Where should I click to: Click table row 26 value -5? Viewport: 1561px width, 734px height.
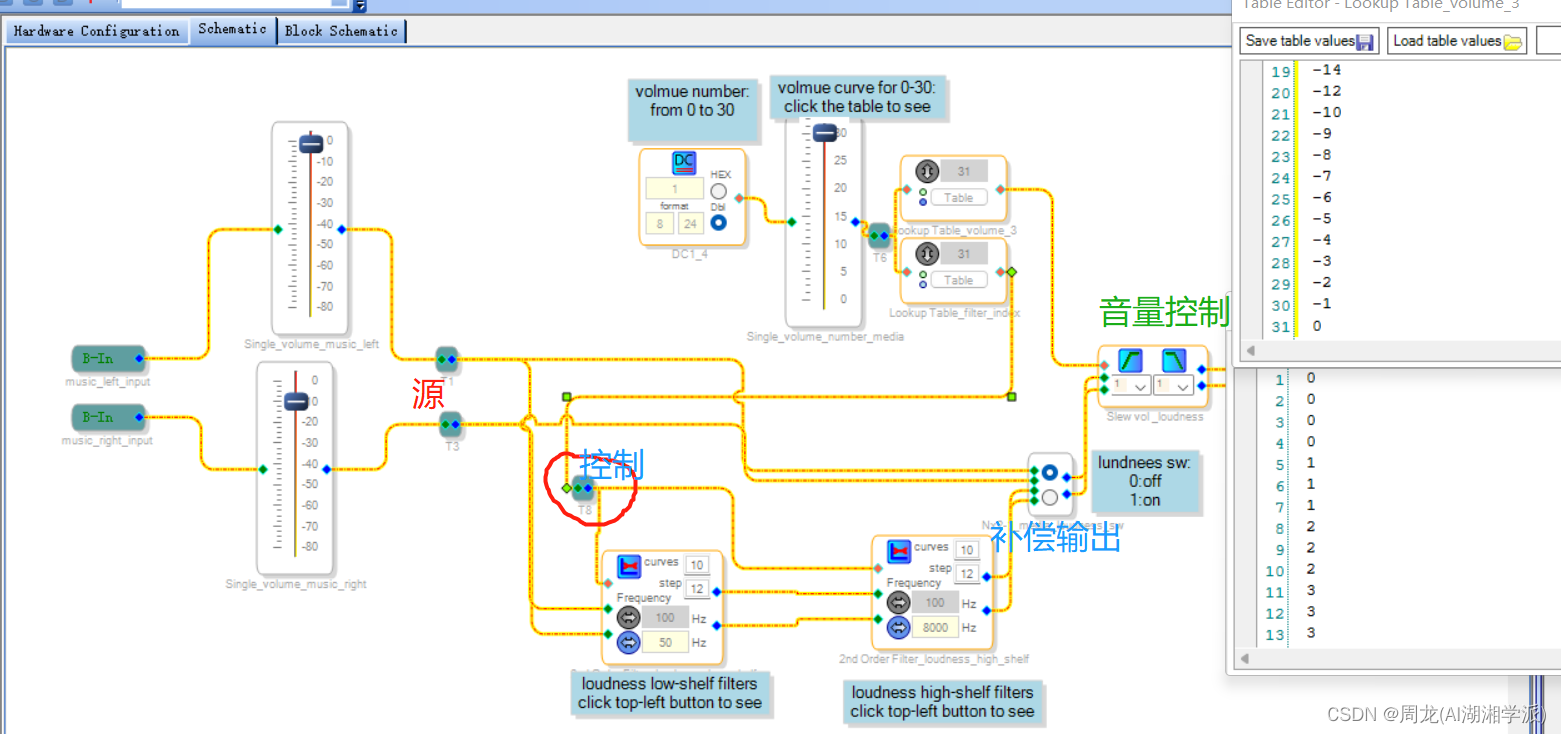pyautogui.click(x=1321, y=219)
